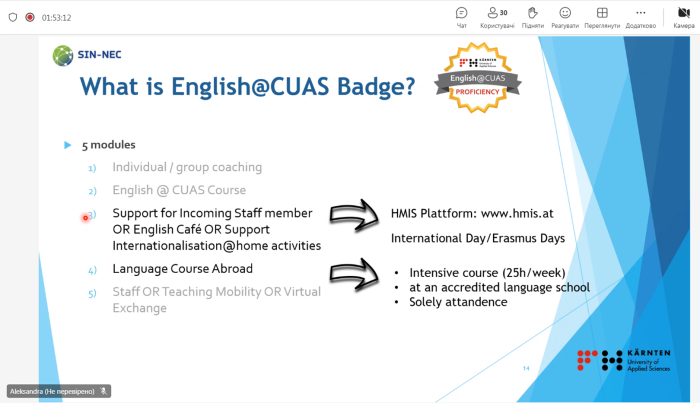Click the slide title "What is English@CUAS Badge?"
Viewport: 700px width, 403px height.
pyautogui.click(x=247, y=88)
